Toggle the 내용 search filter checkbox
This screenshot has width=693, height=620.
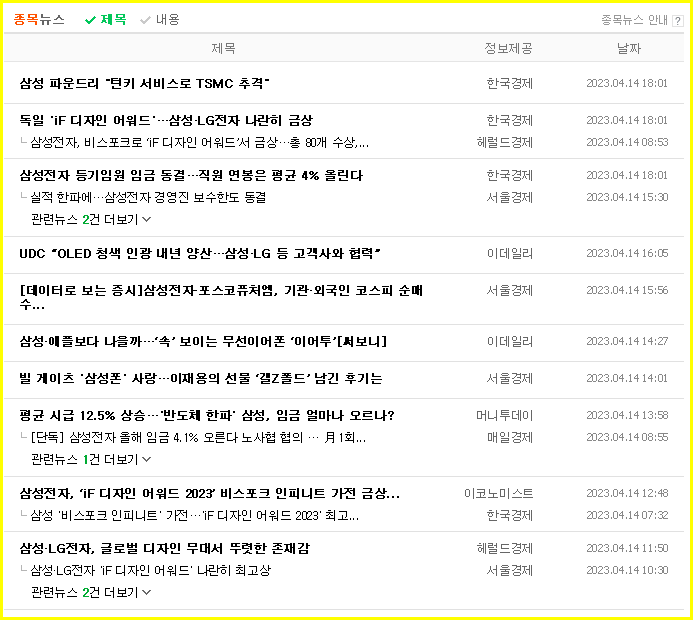[160, 19]
